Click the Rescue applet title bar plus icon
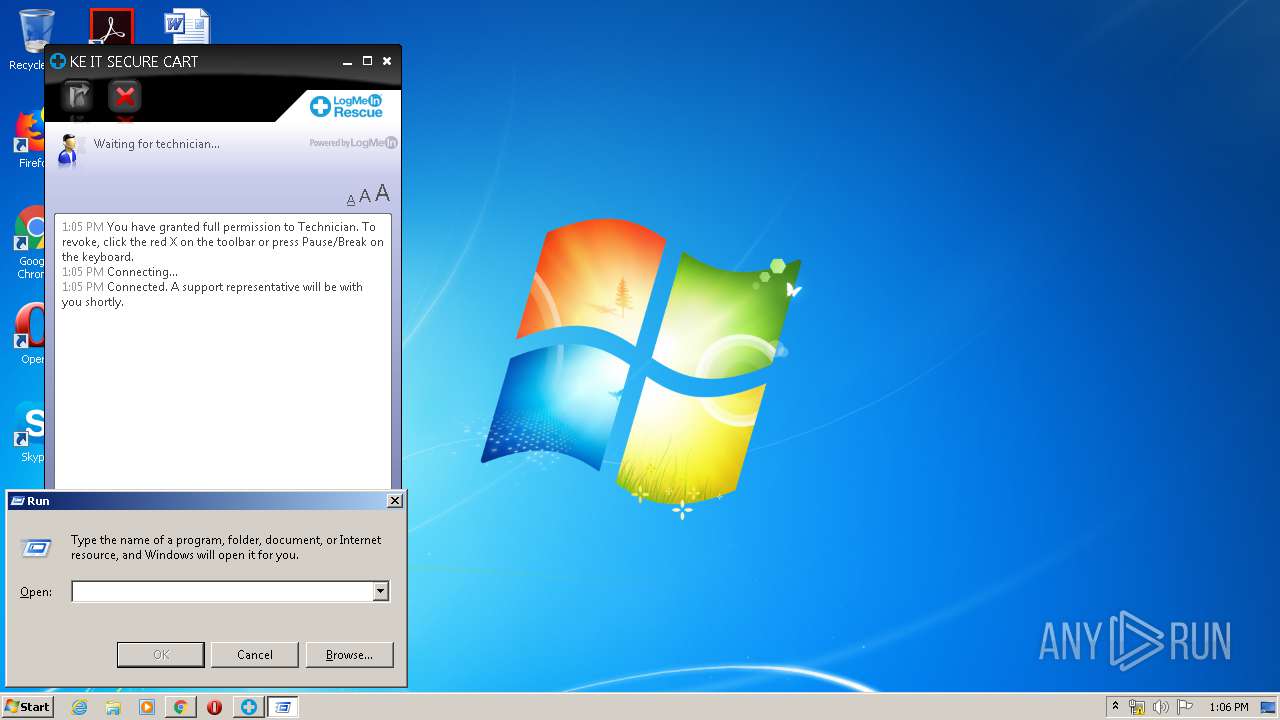 pos(58,61)
